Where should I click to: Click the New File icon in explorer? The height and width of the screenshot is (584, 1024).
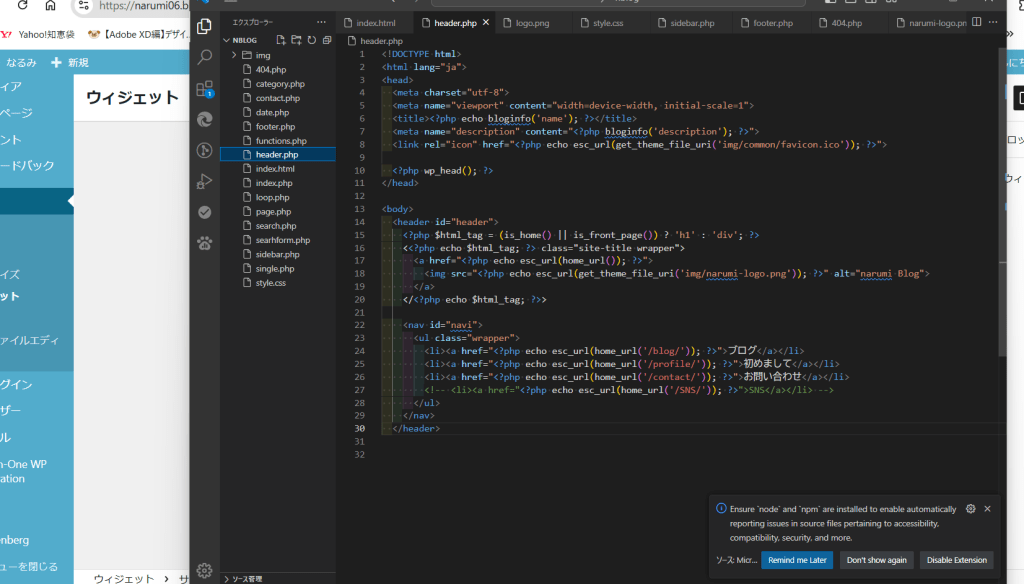tap(281, 40)
